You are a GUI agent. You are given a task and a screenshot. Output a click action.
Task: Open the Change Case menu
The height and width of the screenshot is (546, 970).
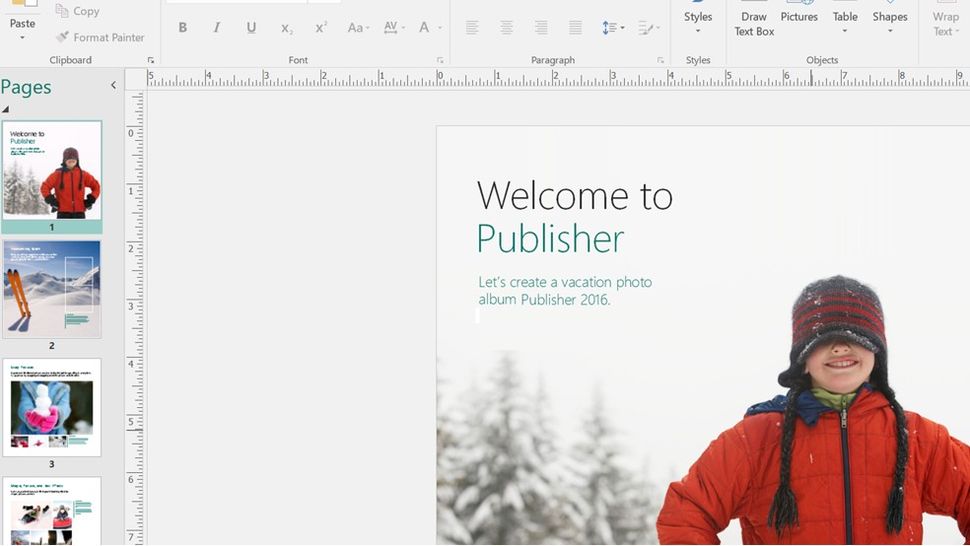pos(358,27)
